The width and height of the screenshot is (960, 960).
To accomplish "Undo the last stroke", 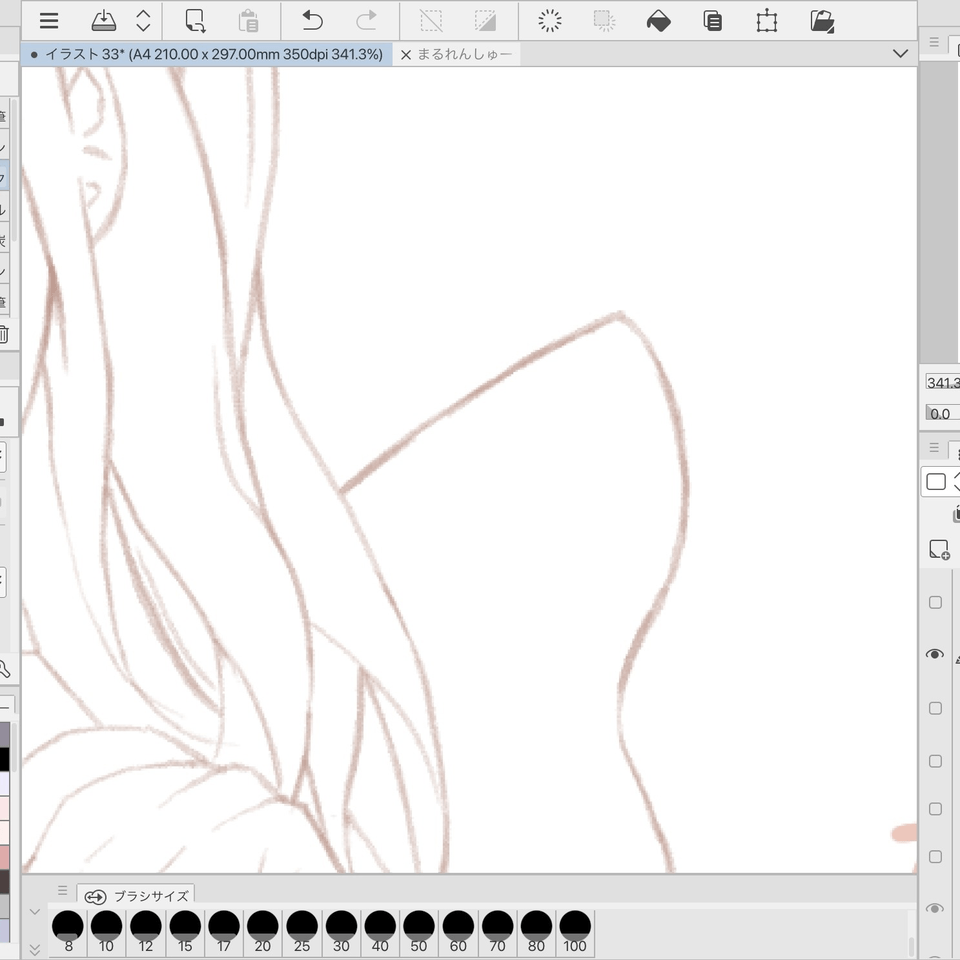I will [312, 21].
